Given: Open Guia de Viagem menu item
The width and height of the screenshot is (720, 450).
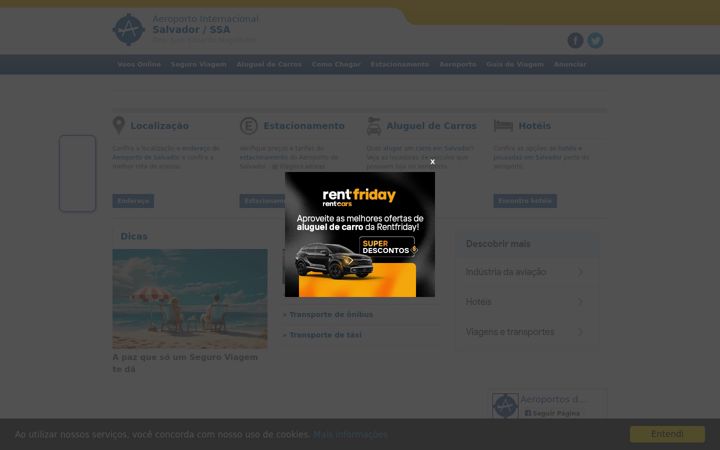Looking at the screenshot, I should click(515, 64).
